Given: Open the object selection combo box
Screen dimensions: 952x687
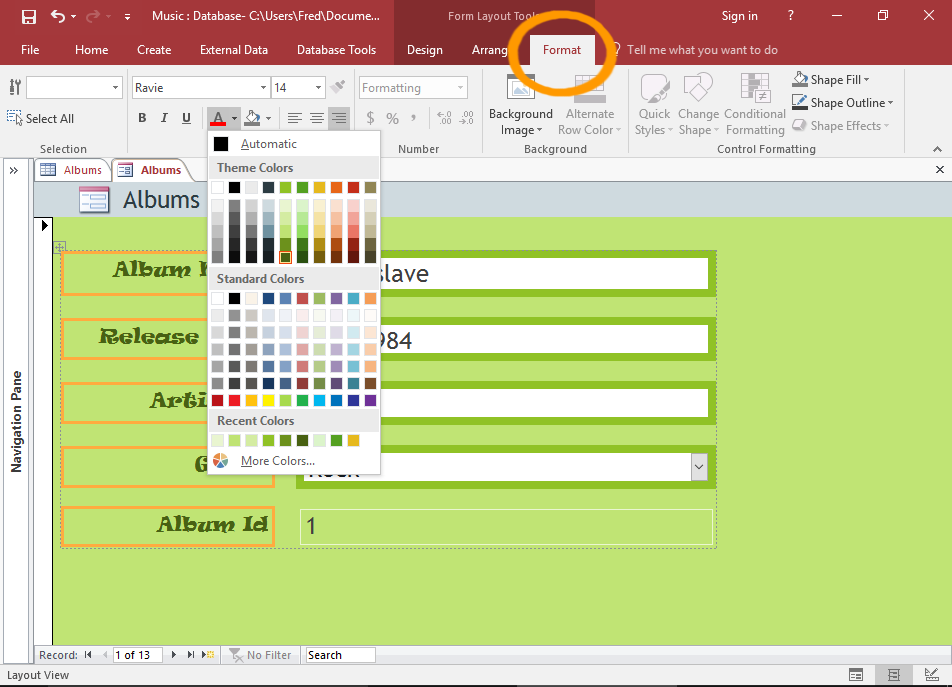Looking at the screenshot, I should tap(74, 87).
